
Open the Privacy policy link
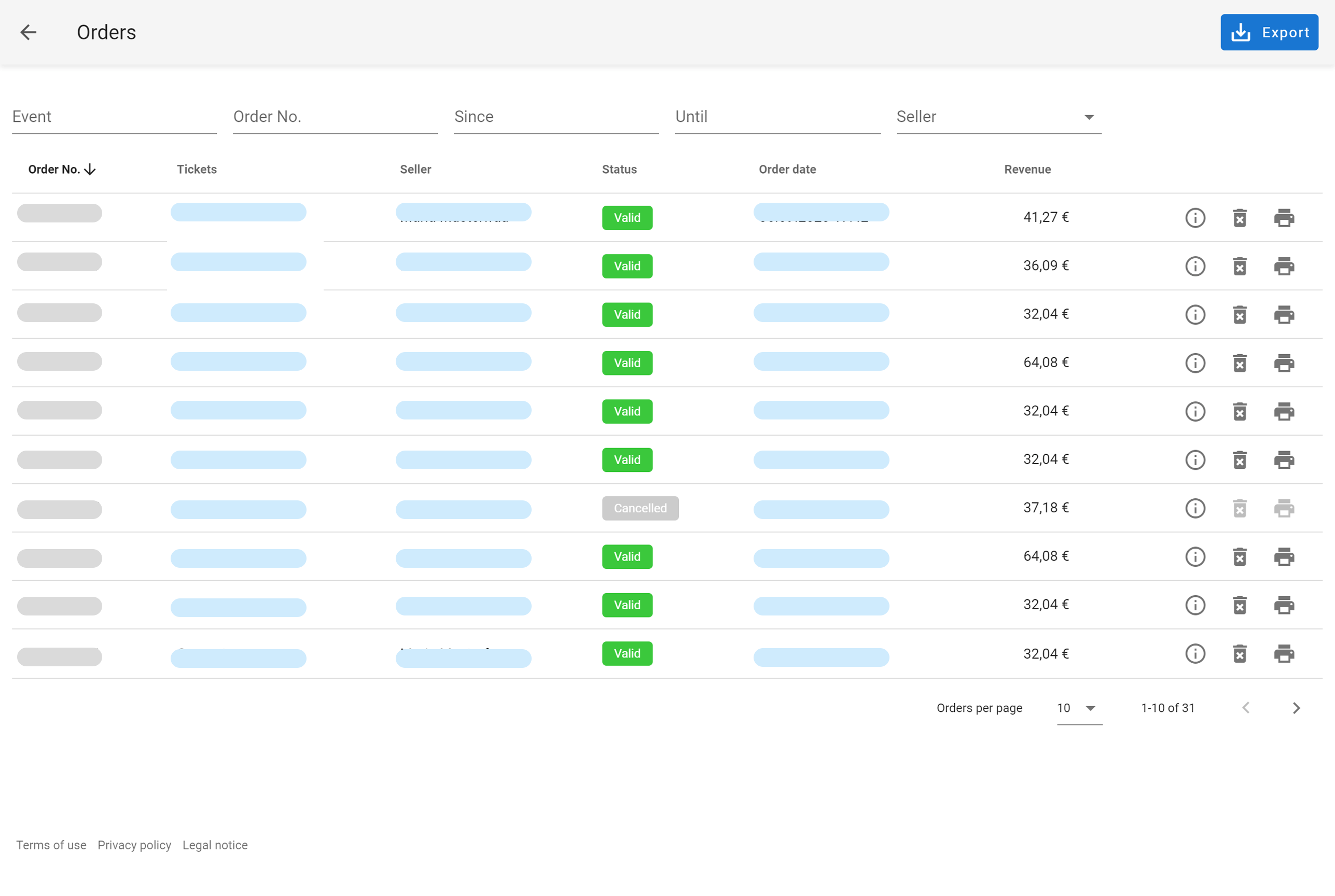tap(134, 845)
